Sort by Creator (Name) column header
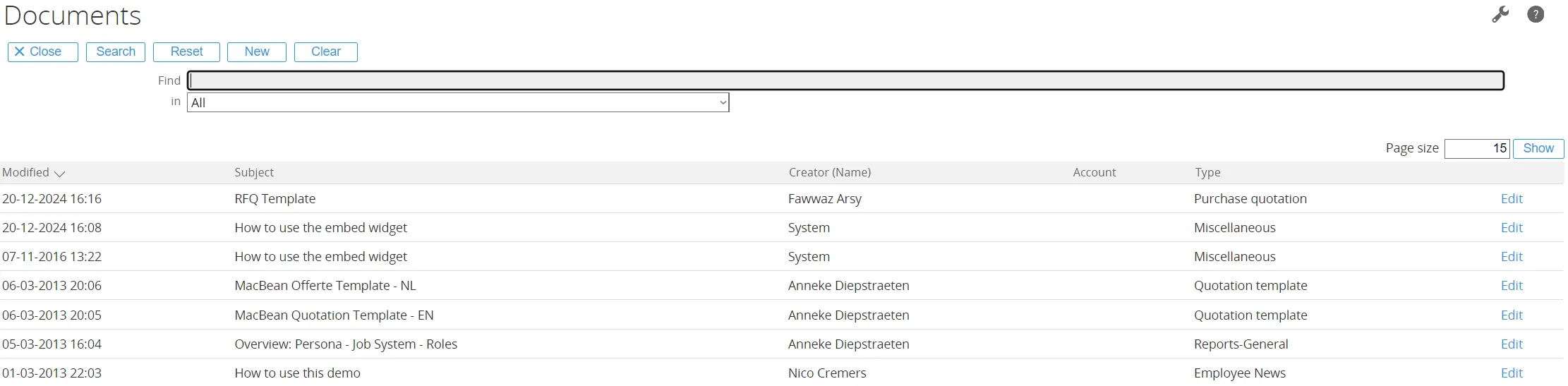The width and height of the screenshot is (1568, 386). tap(829, 173)
